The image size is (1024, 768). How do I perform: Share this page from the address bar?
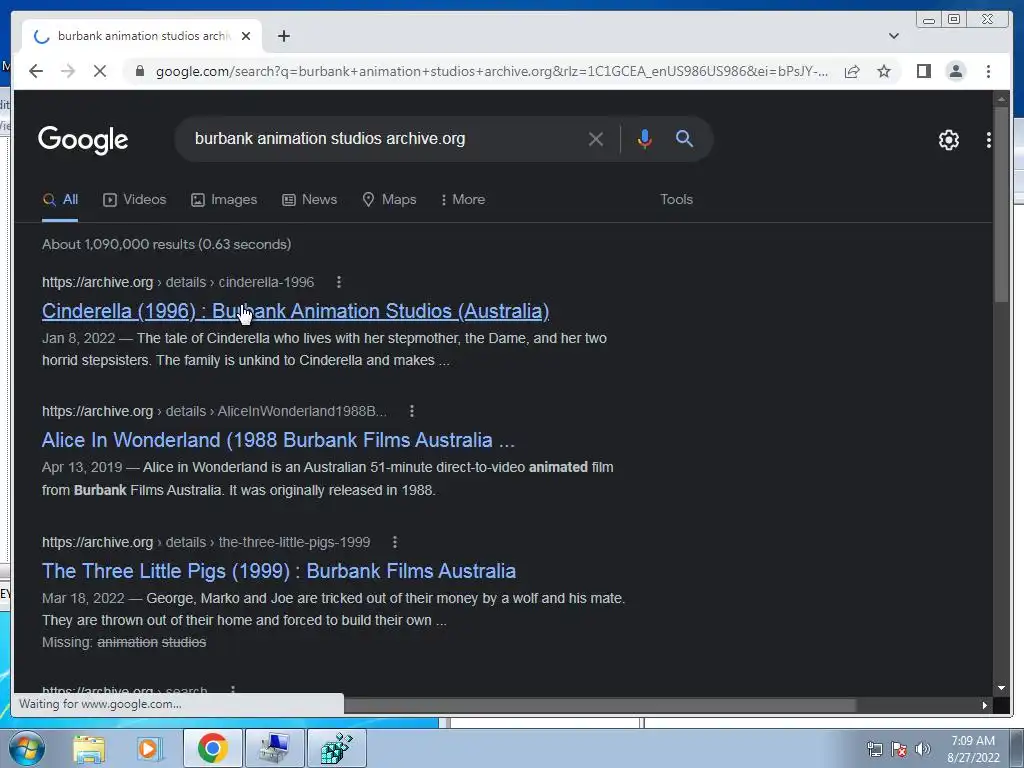pos(852,71)
